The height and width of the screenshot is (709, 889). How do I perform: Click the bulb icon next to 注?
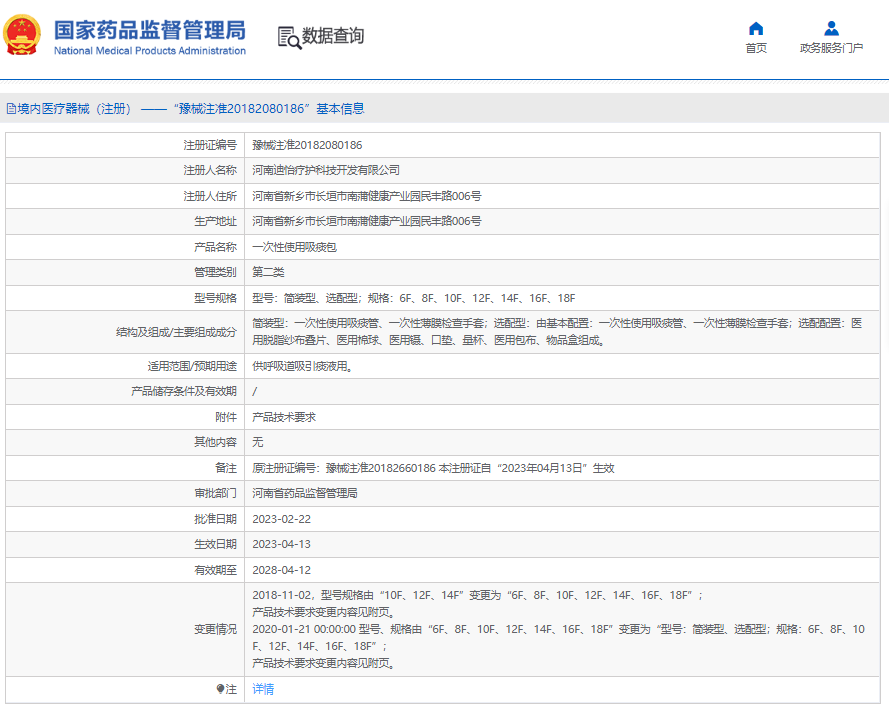(220, 689)
